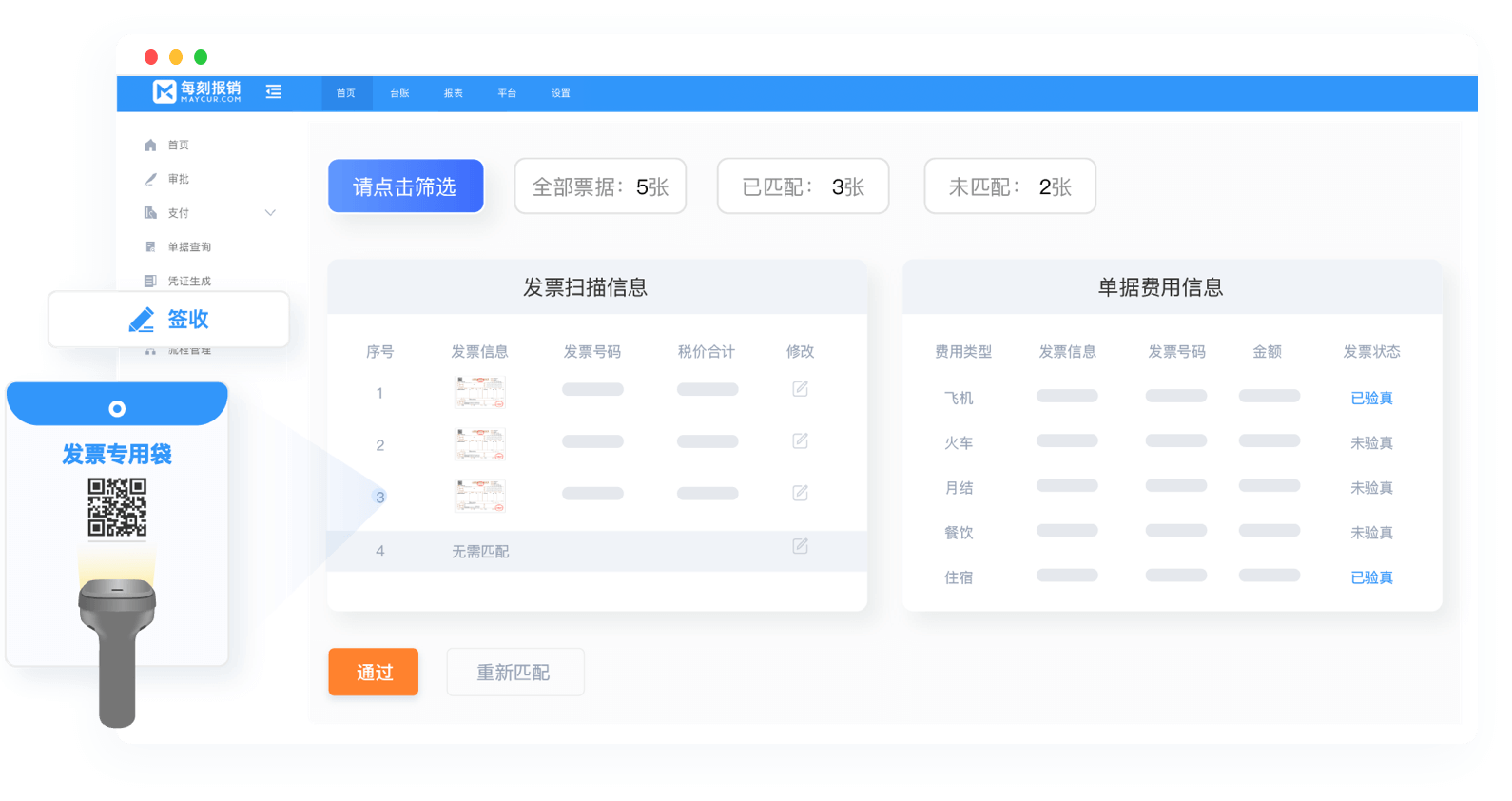Click the 重新匹配 button
1512x801 pixels.
[x=514, y=673]
